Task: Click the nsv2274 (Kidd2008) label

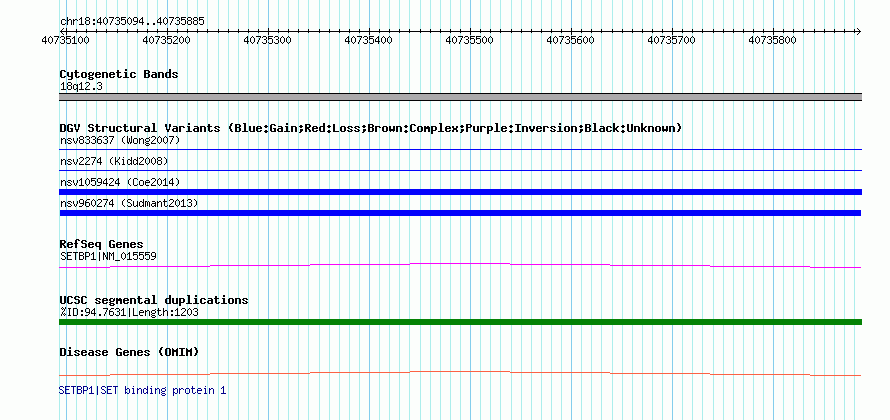Action: 114,161
